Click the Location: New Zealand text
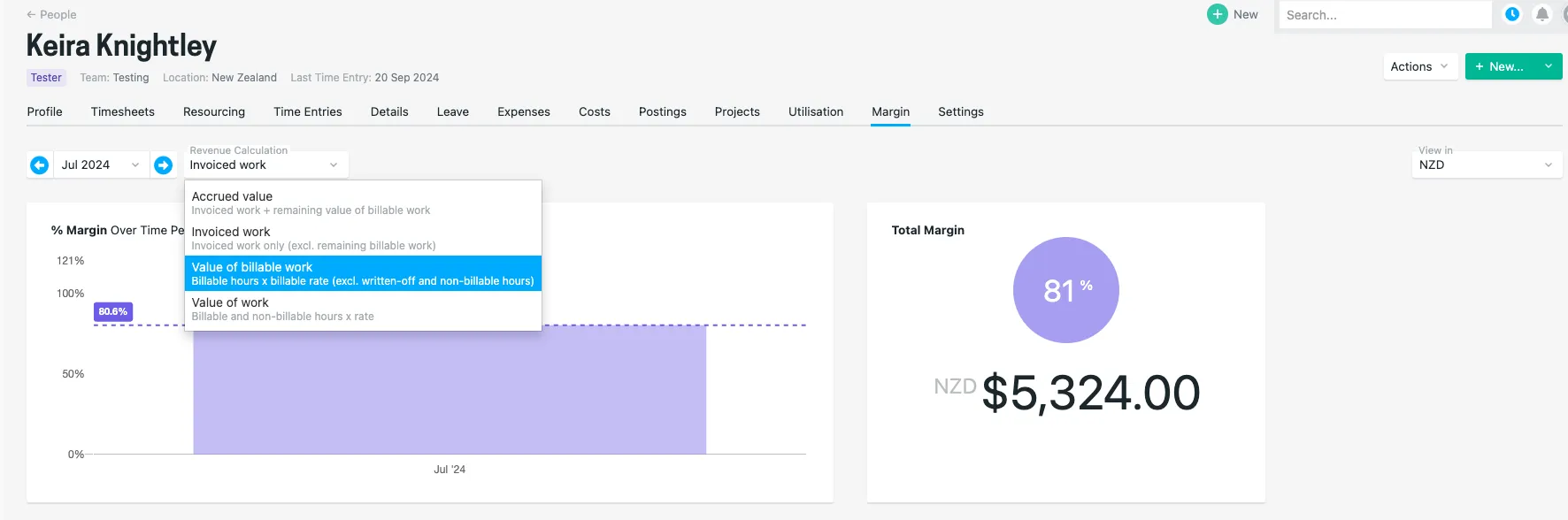 pyautogui.click(x=219, y=78)
